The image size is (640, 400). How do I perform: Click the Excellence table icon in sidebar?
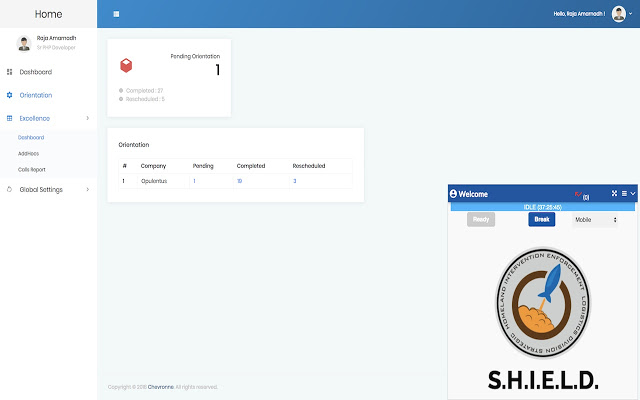click(x=9, y=118)
